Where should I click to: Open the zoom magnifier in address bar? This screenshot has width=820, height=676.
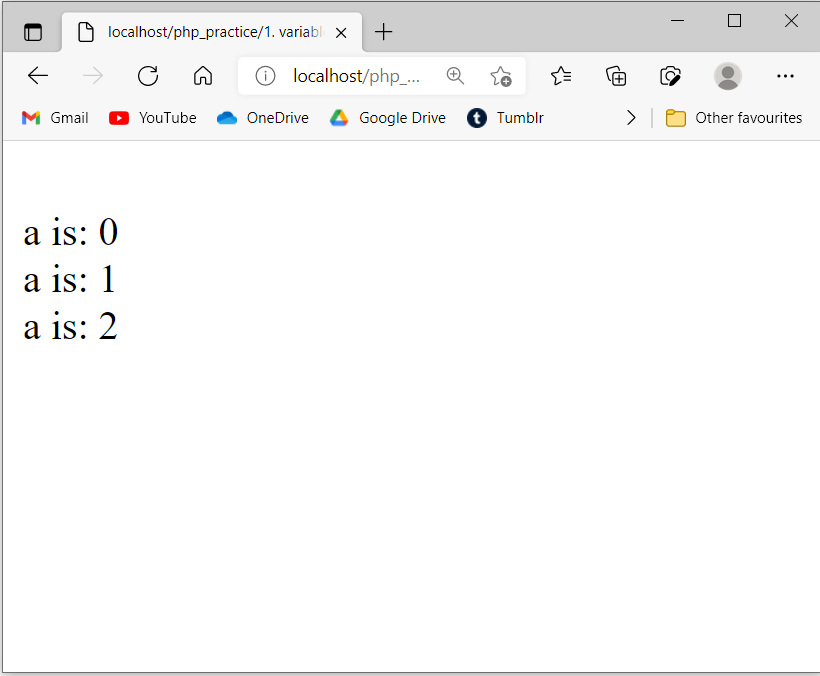click(x=455, y=76)
